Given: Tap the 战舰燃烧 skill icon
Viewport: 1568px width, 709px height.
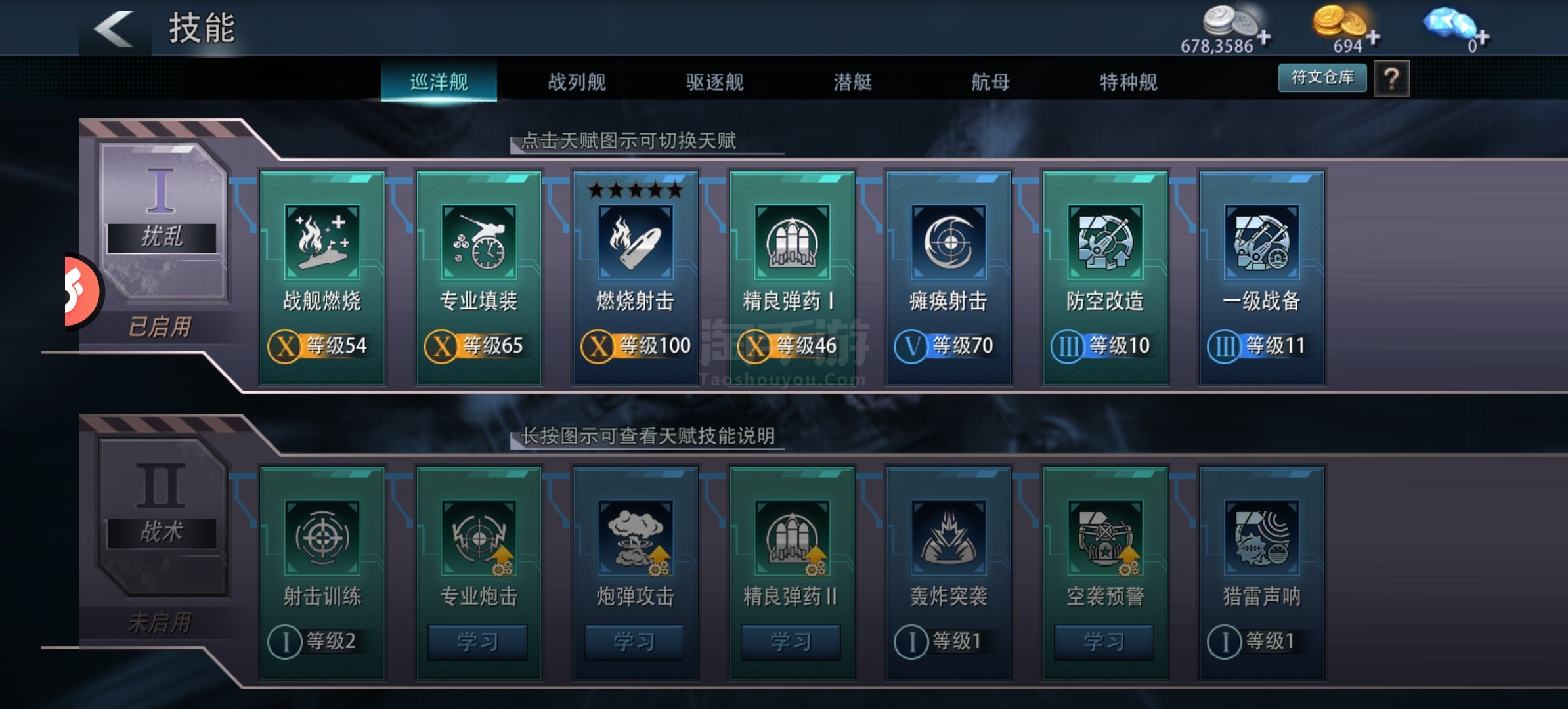Looking at the screenshot, I should click(322, 242).
